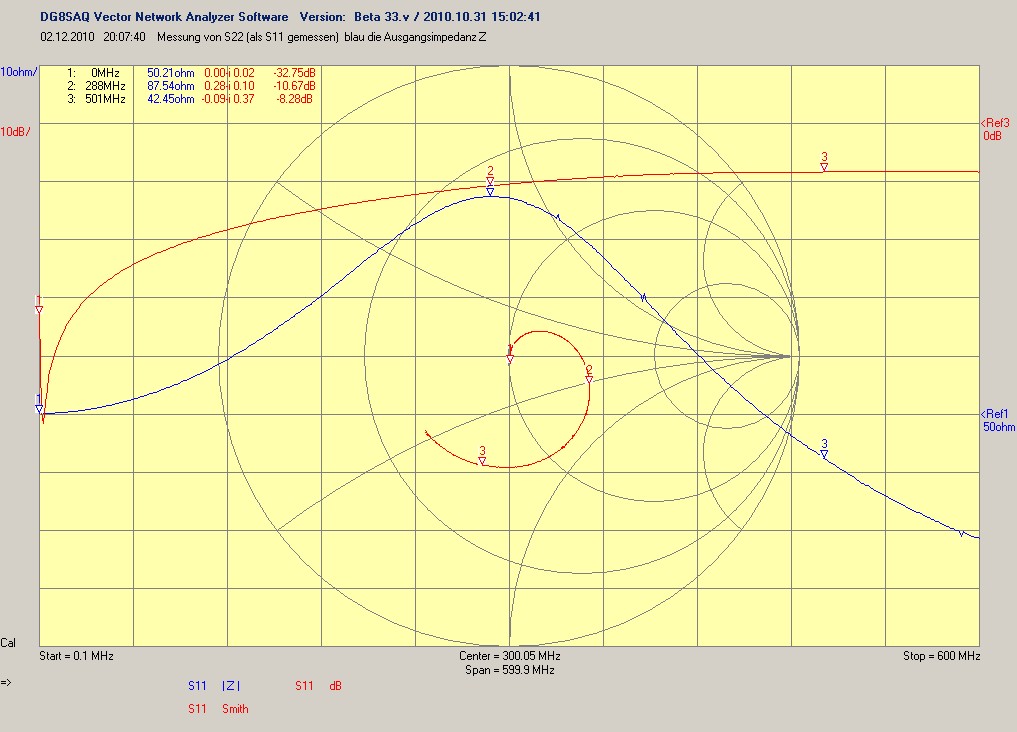Click the Stop = 600 MHz label
The image size is (1017, 732).
942,655
